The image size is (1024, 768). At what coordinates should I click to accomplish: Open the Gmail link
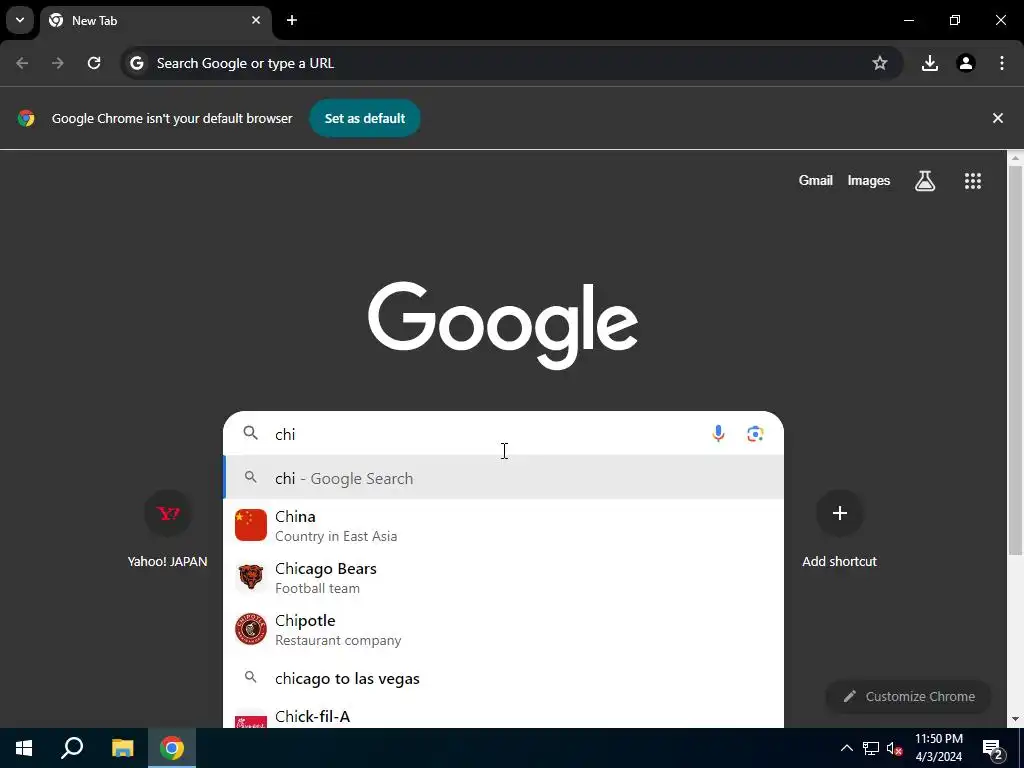click(x=816, y=181)
